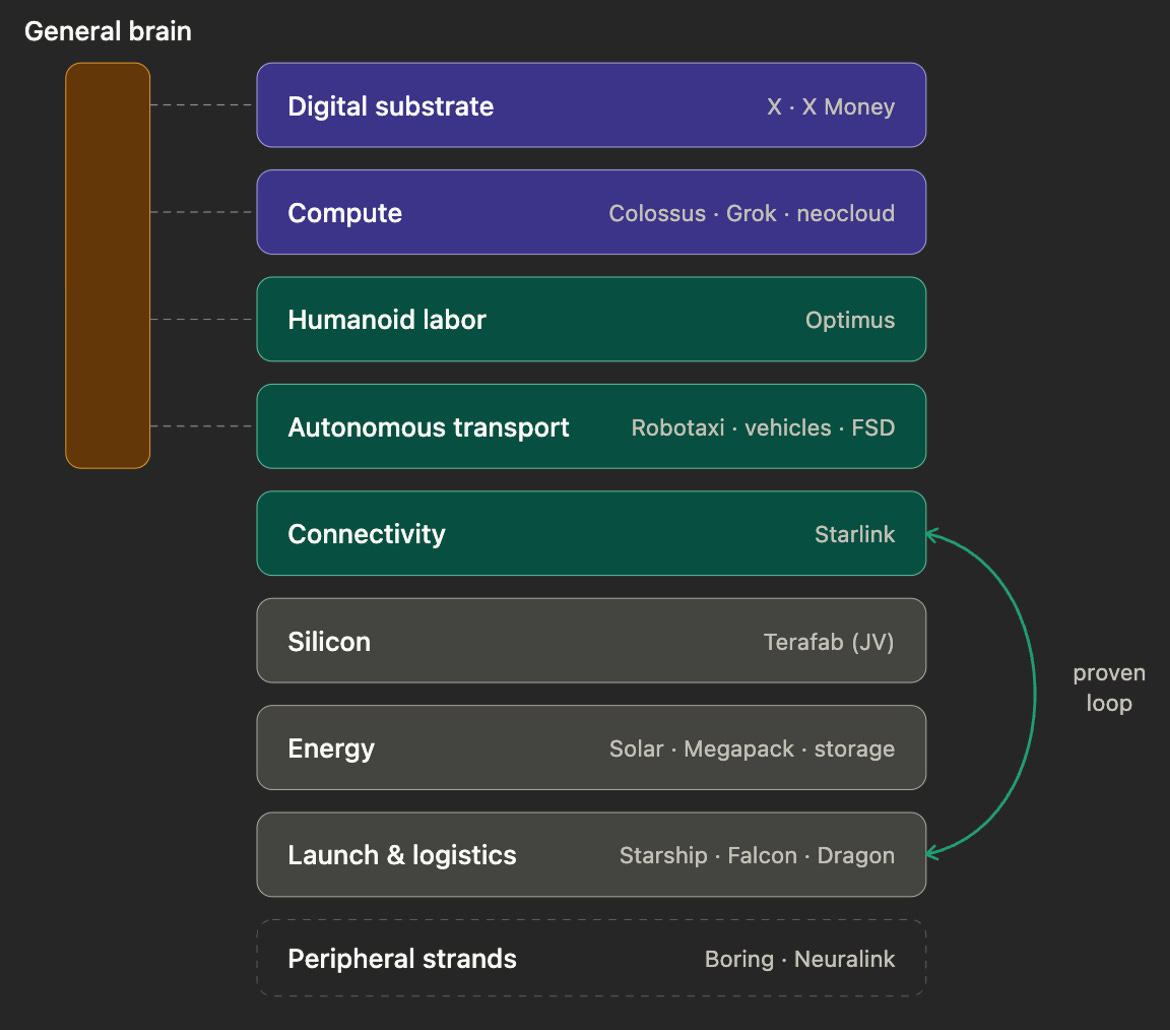Screen dimensions: 1170x1030
Task: Click "Colossus · Grok · neocloud" text
Action: [x=751, y=213]
